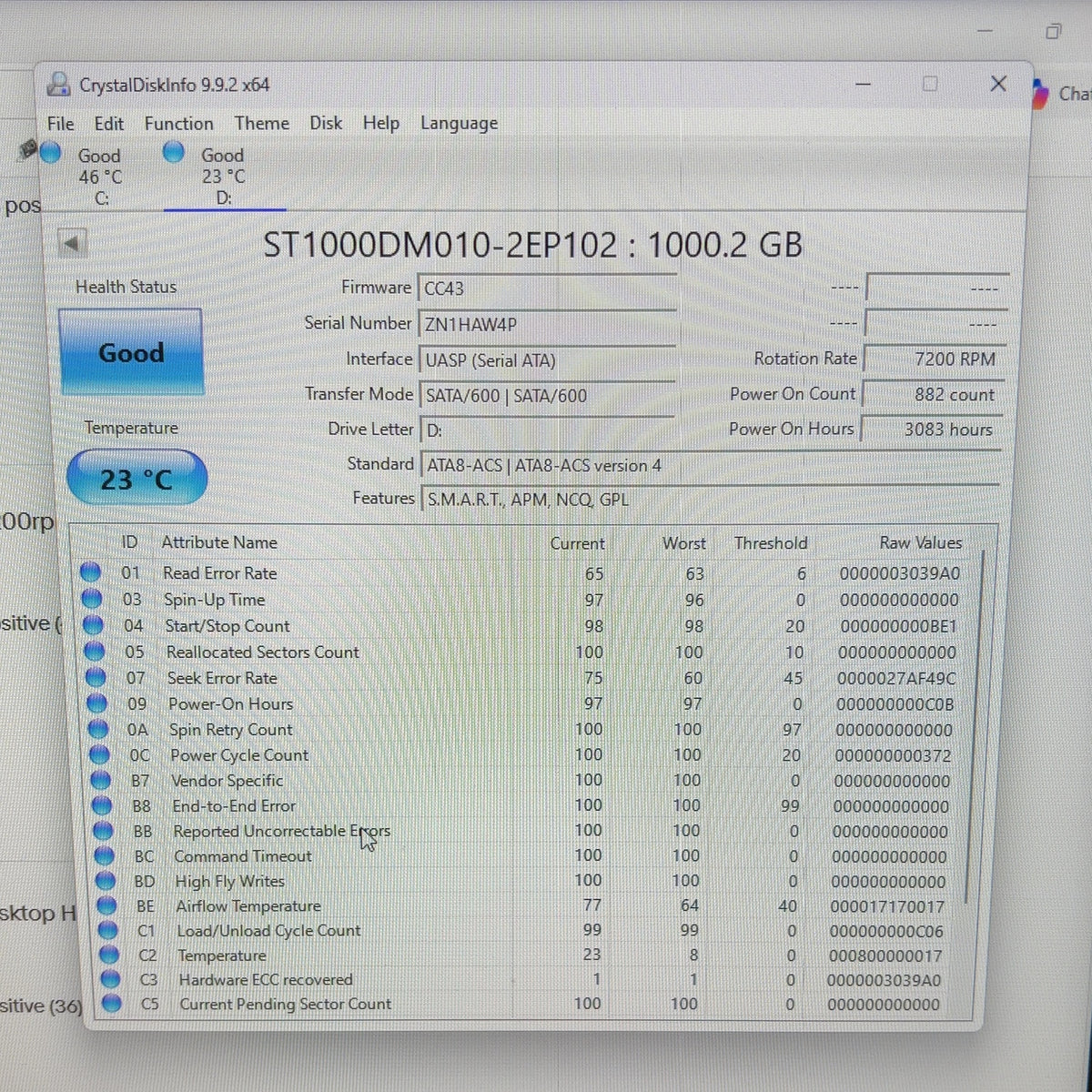
Task: Click the Worst column header
Action: [683, 543]
